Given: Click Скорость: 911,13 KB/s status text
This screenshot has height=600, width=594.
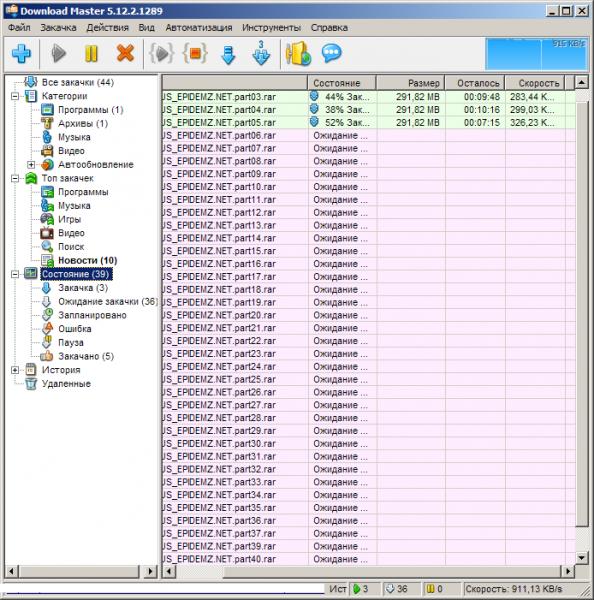Looking at the screenshot, I should 514,589.
